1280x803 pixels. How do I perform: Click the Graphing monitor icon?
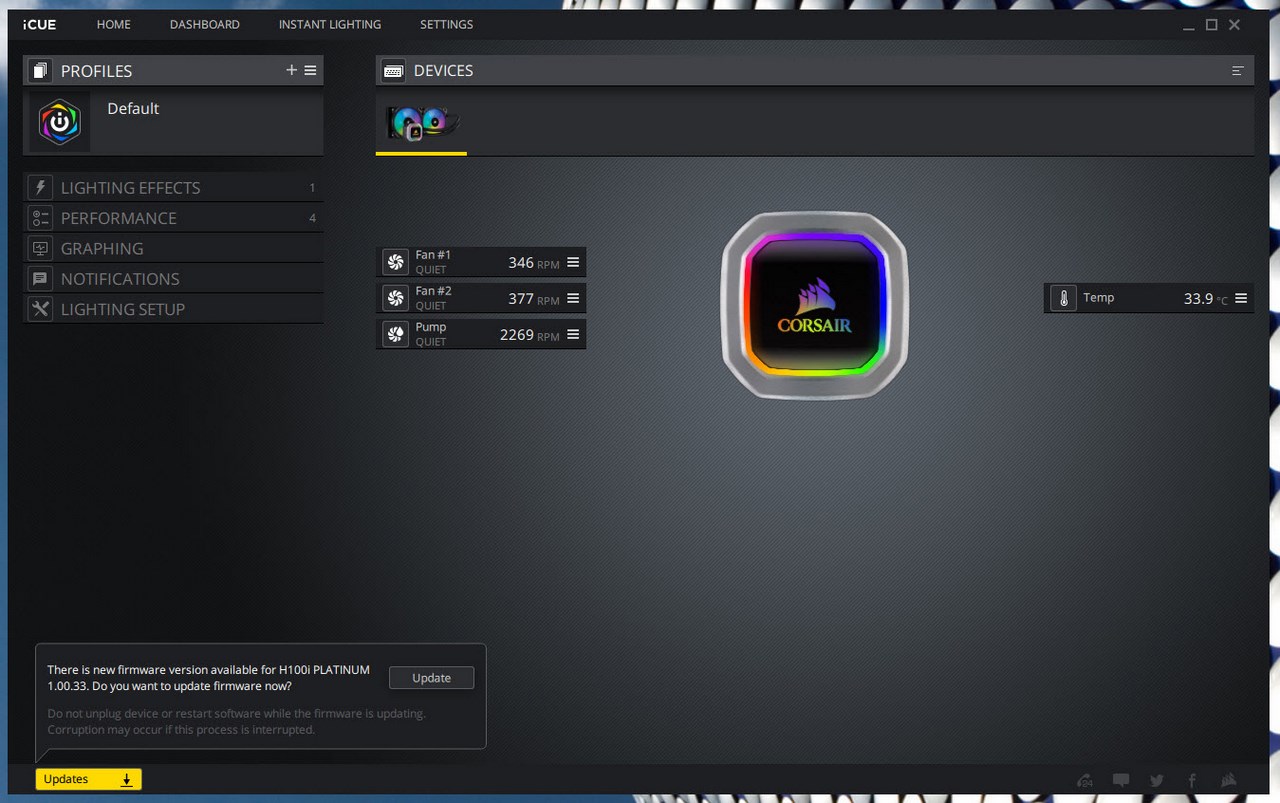[x=40, y=248]
